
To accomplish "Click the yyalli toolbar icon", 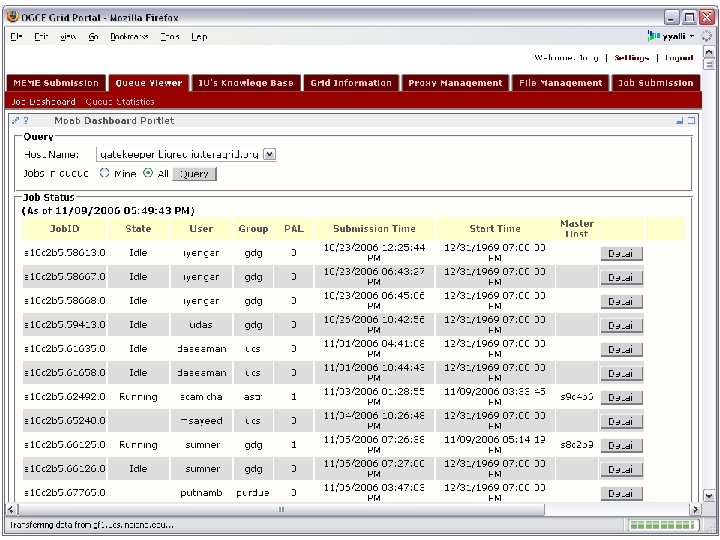I will pyautogui.click(x=654, y=36).
